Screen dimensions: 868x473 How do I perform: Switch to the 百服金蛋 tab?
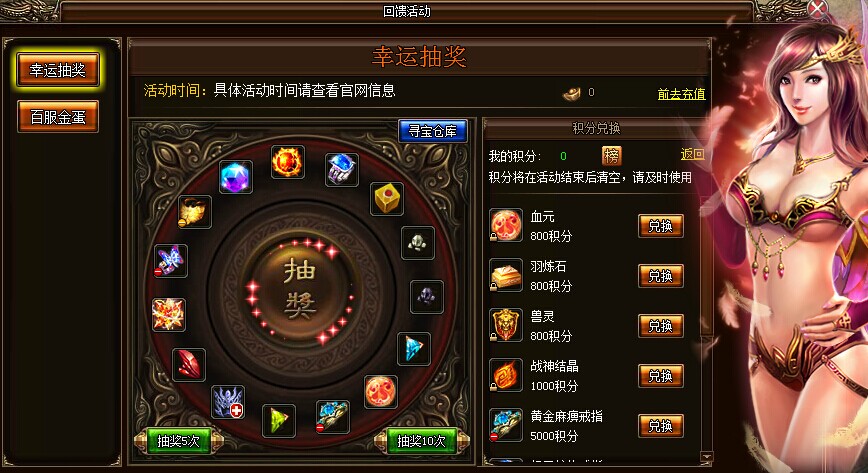(58, 116)
